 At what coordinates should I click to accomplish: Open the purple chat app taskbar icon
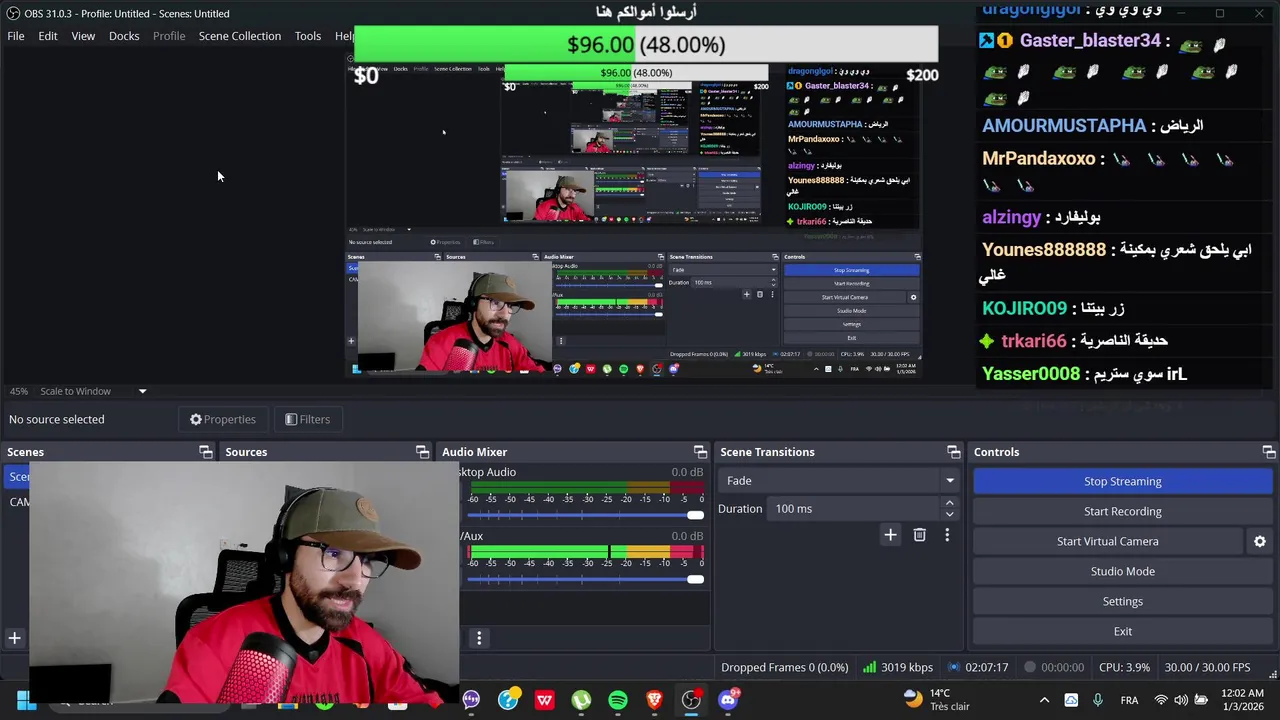point(471,700)
